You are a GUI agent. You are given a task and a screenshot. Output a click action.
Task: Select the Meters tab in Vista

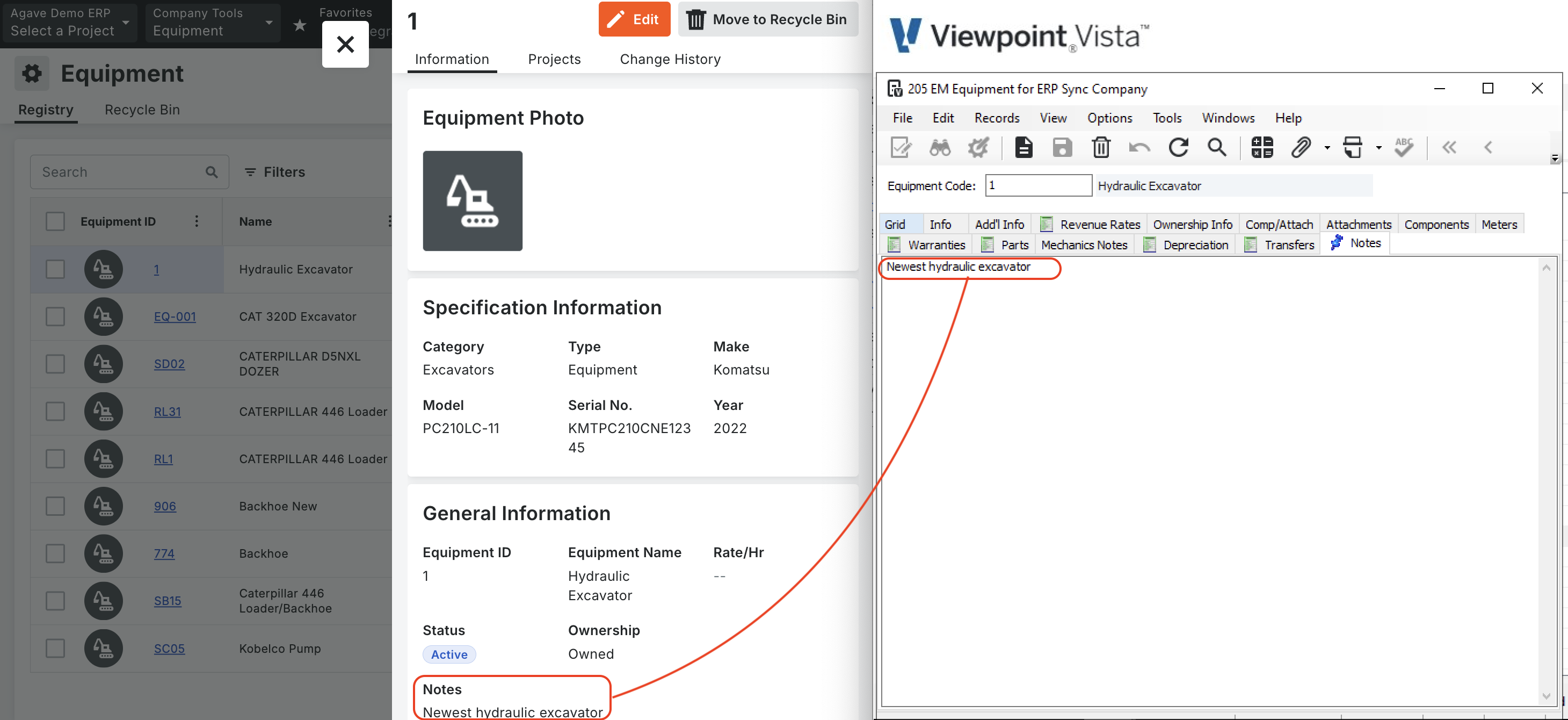coord(1499,224)
